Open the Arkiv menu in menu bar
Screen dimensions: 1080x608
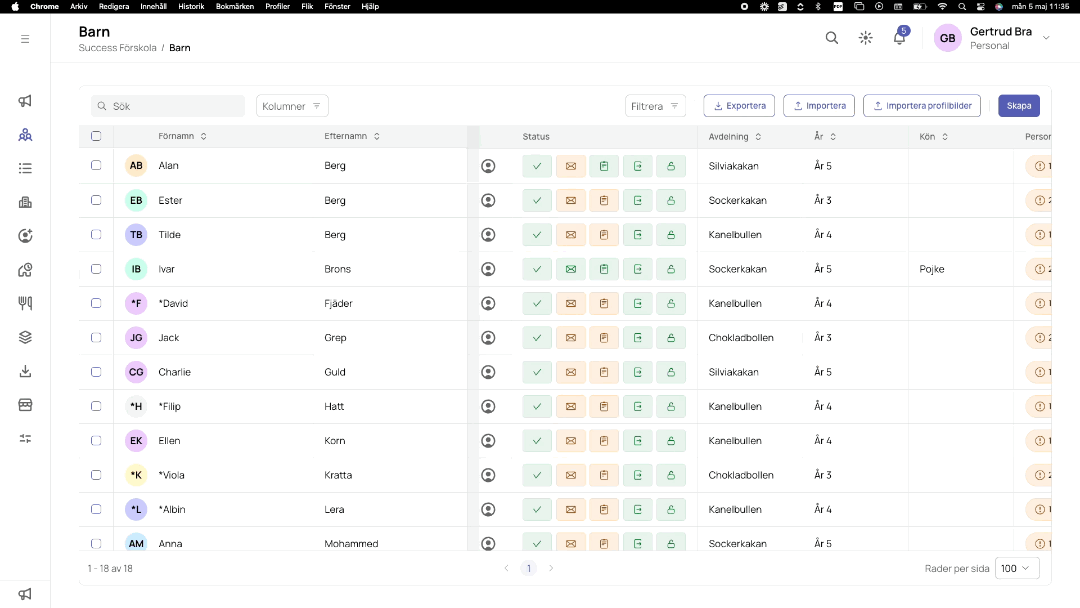[79, 6]
